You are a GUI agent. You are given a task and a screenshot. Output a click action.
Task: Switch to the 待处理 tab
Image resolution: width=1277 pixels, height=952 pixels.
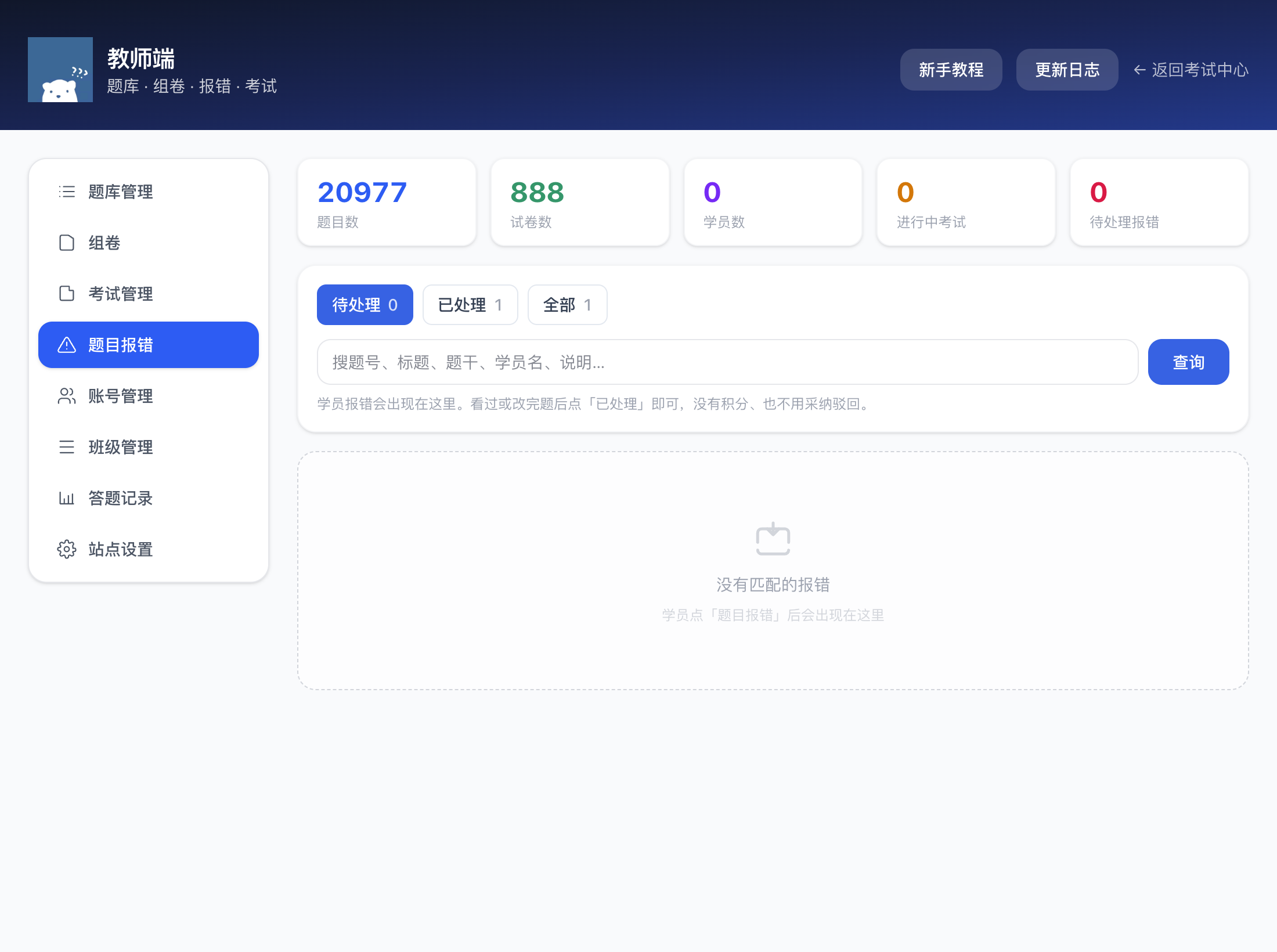pos(365,305)
